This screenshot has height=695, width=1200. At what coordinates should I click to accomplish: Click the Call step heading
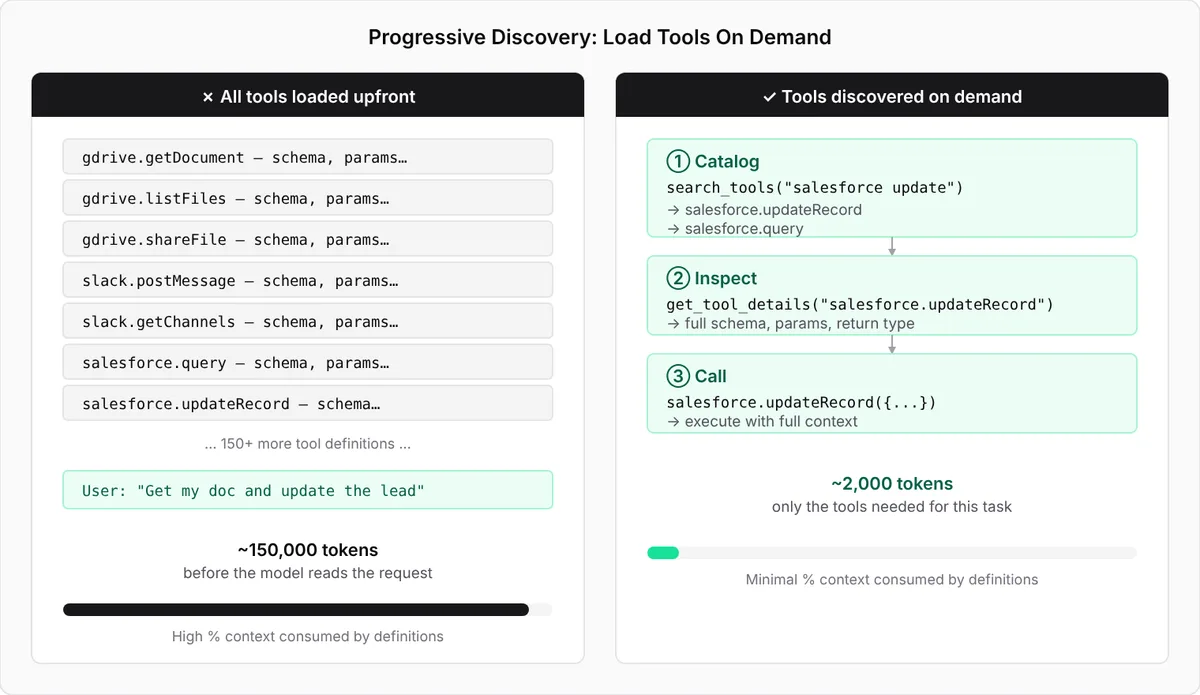[697, 376]
